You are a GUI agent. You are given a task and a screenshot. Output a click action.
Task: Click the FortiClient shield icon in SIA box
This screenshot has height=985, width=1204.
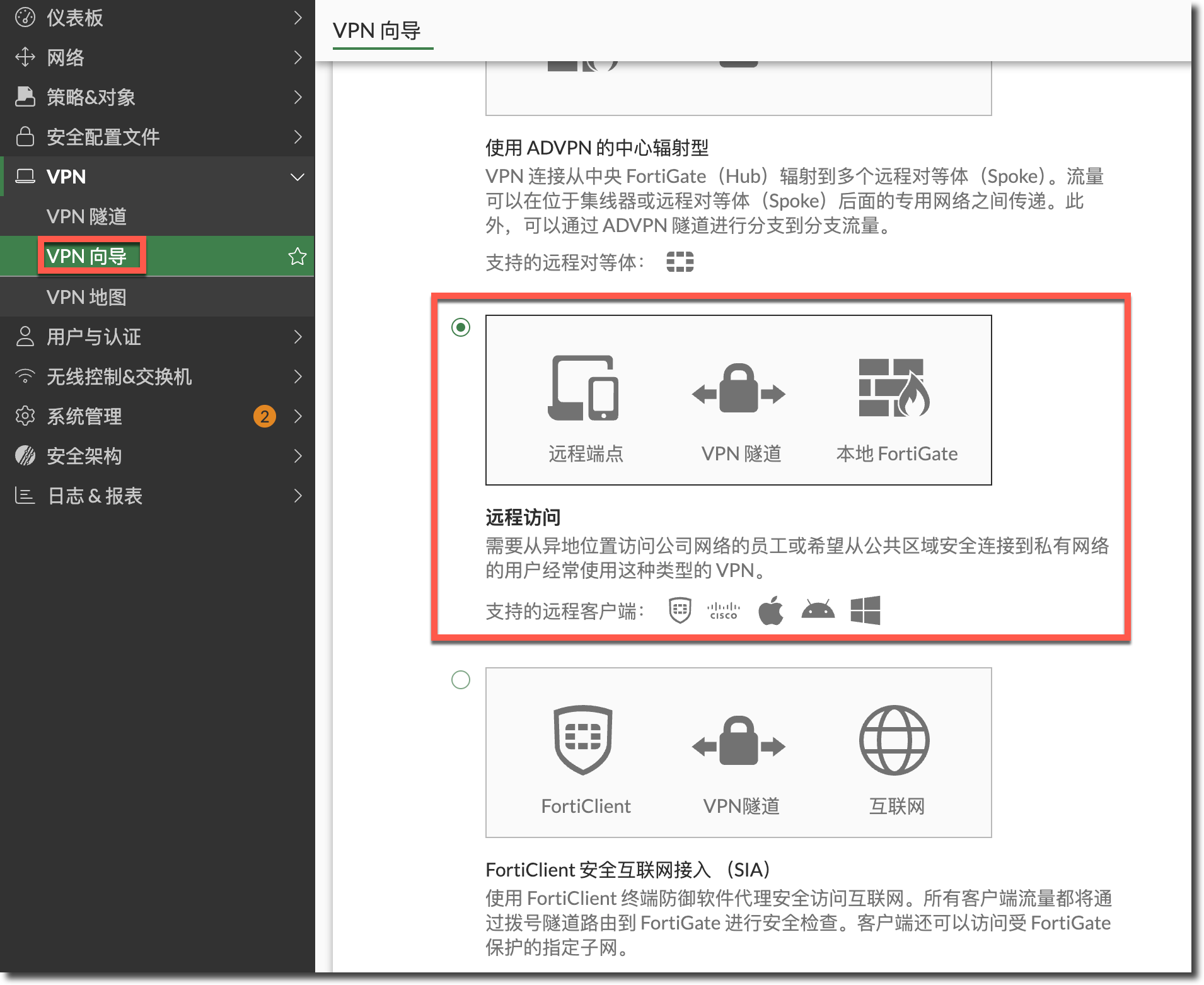[583, 740]
